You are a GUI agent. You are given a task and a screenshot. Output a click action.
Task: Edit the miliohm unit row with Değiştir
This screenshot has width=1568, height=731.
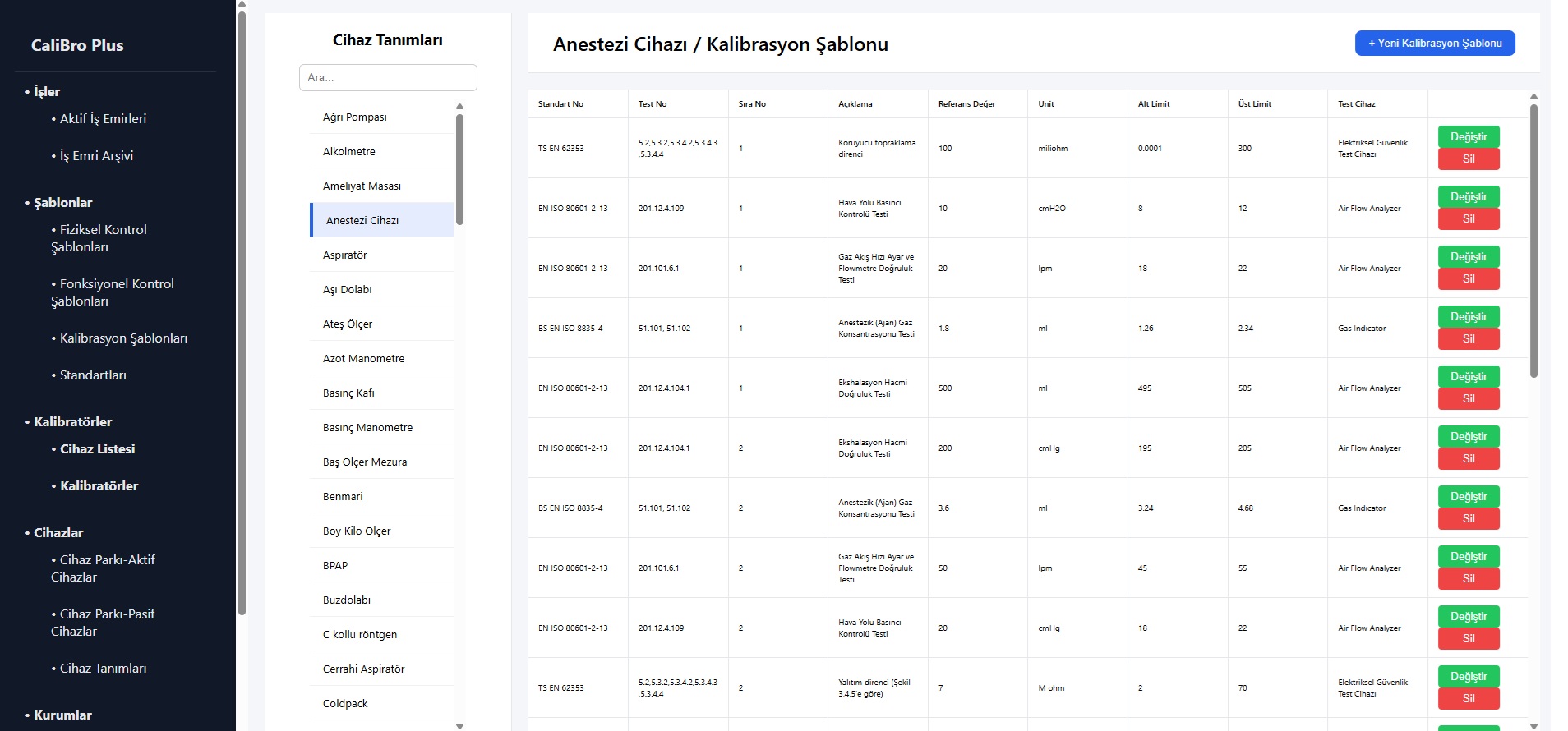(x=1468, y=137)
